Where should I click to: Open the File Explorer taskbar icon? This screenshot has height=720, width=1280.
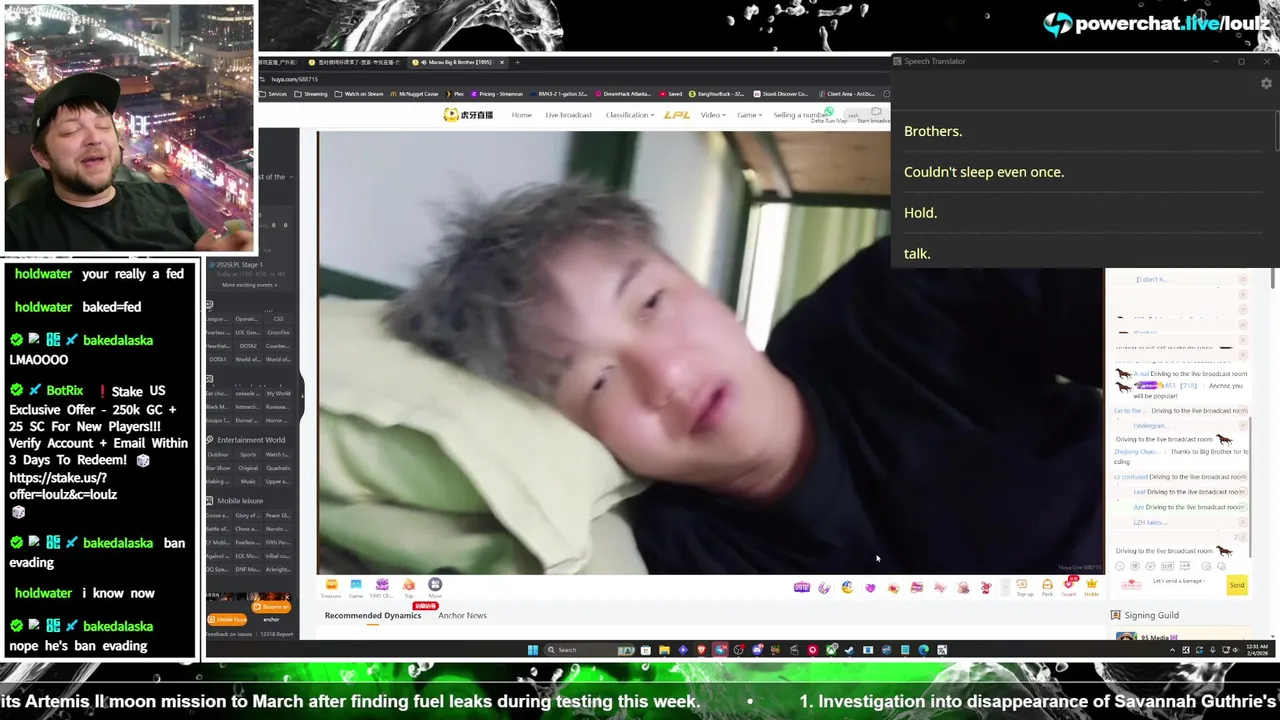coord(664,650)
